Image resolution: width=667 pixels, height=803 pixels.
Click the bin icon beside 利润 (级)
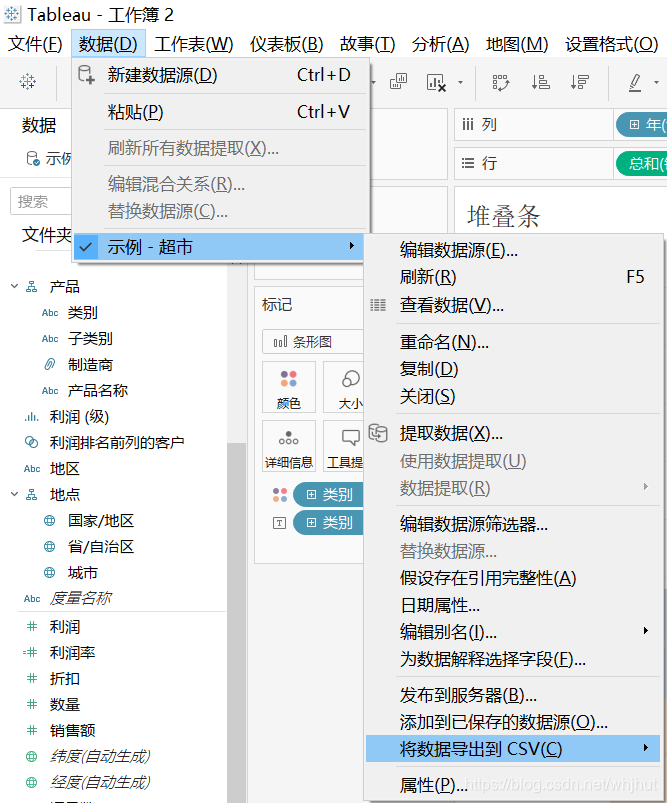[x=31, y=417]
